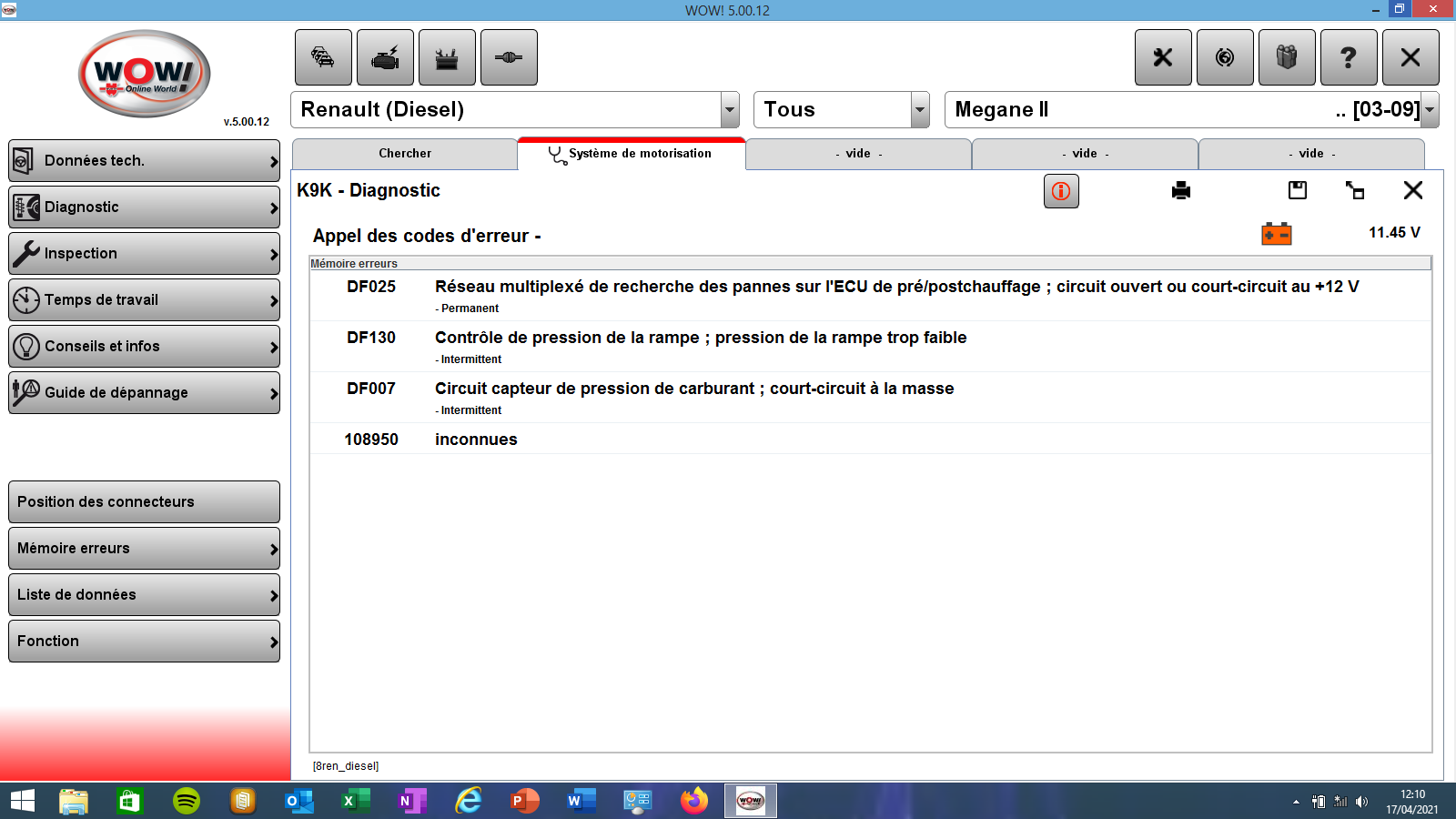
Task: Click the [8ren_diesel] status text
Action: pyautogui.click(x=346, y=766)
